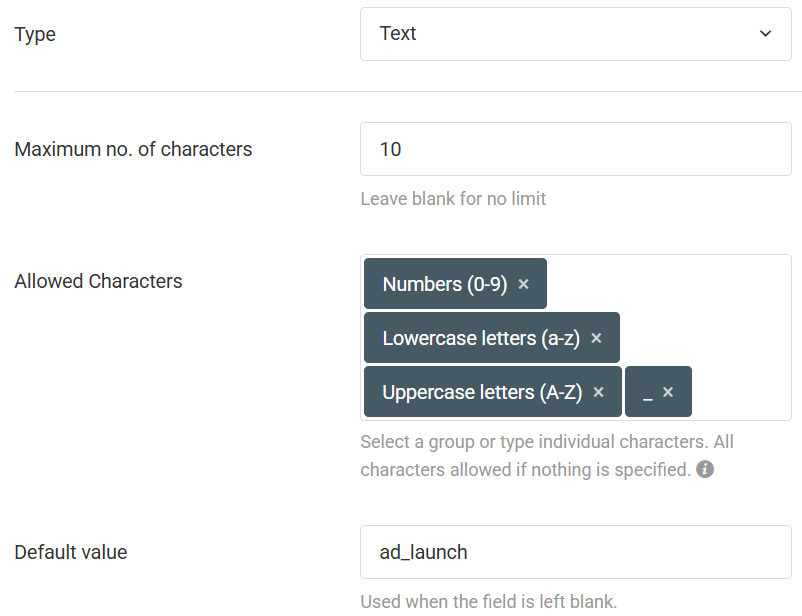Click the Maximum no. of characters label
Image resolution: width=802 pixels, height=616 pixels.
pos(133,150)
